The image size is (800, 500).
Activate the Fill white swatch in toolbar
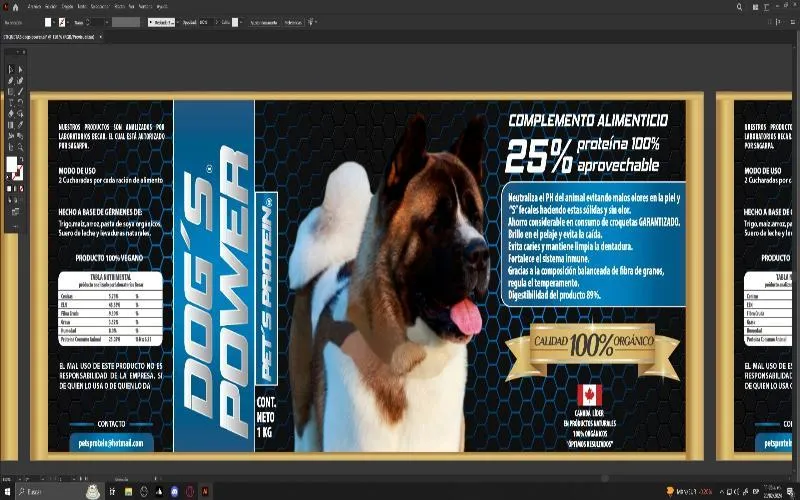(11, 164)
